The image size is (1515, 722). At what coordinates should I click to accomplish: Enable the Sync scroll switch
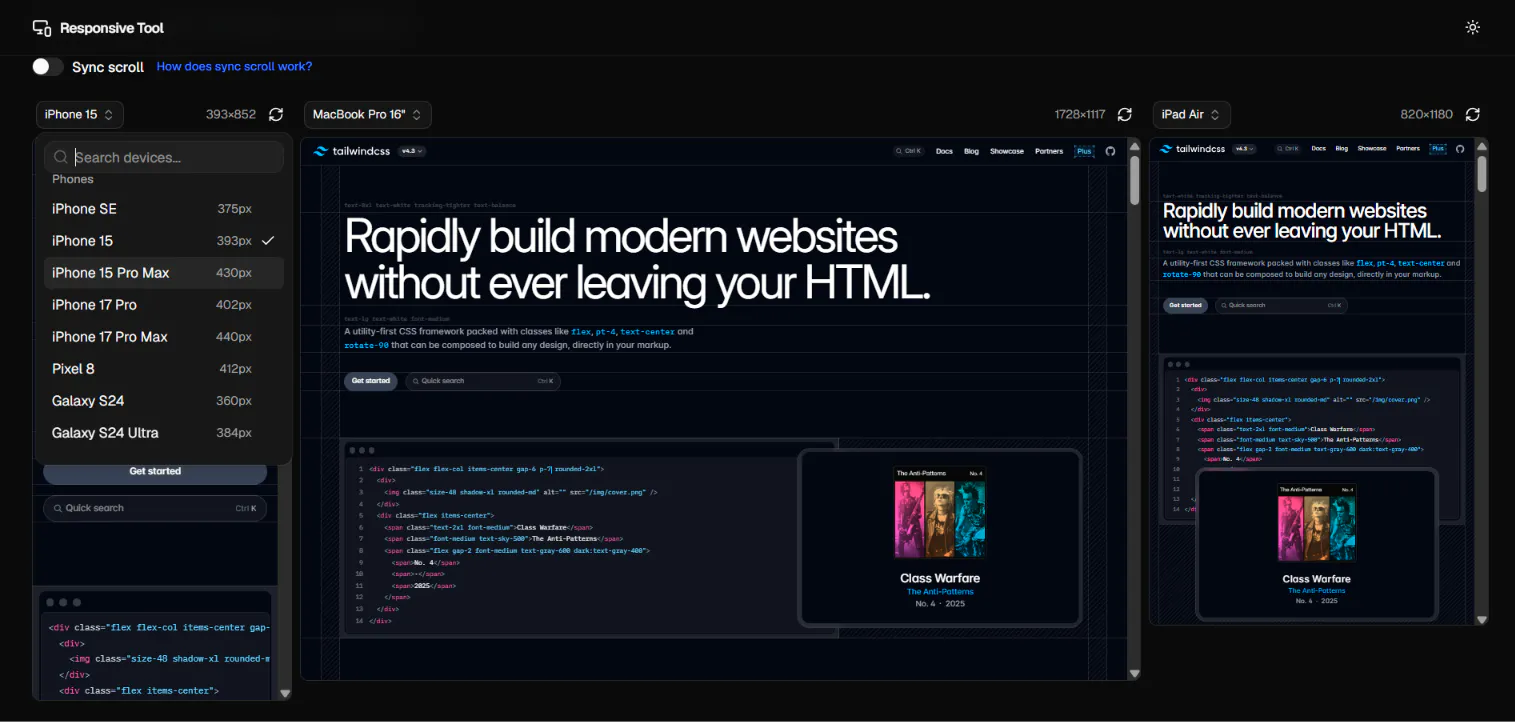(47, 67)
